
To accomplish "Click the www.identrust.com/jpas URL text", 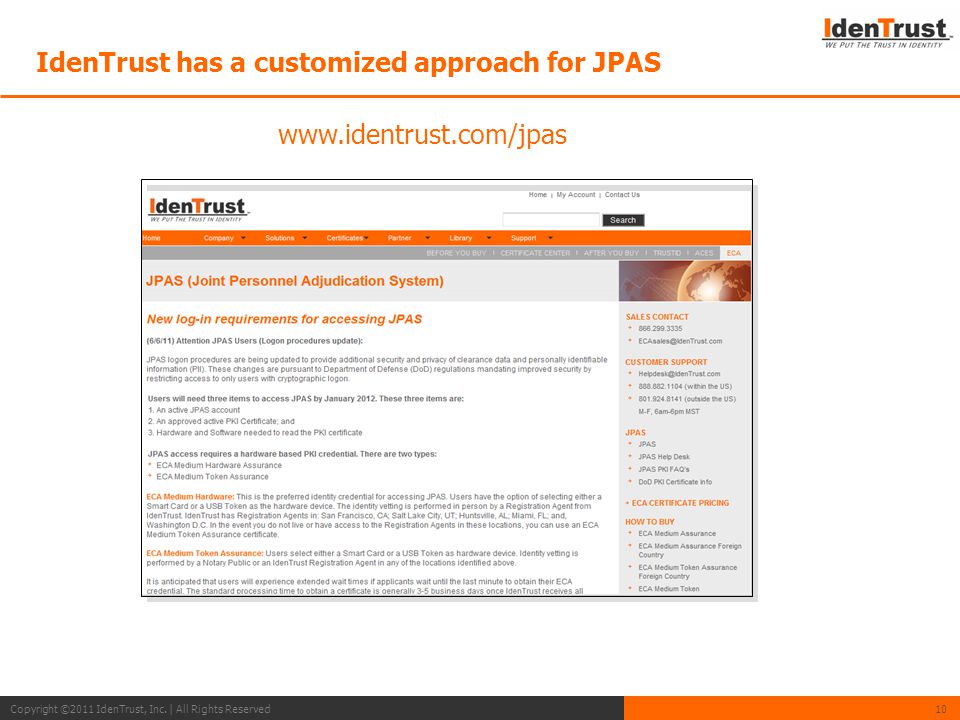I will [422, 134].
